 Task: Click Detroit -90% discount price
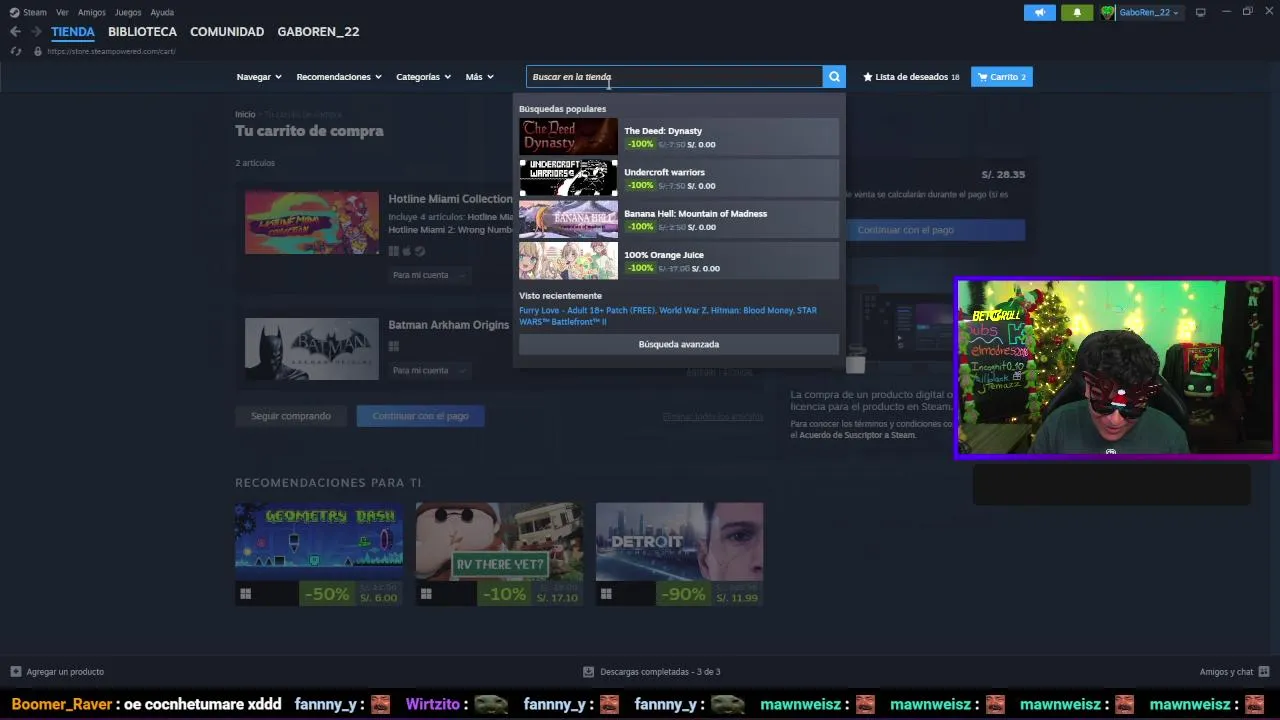(711, 594)
